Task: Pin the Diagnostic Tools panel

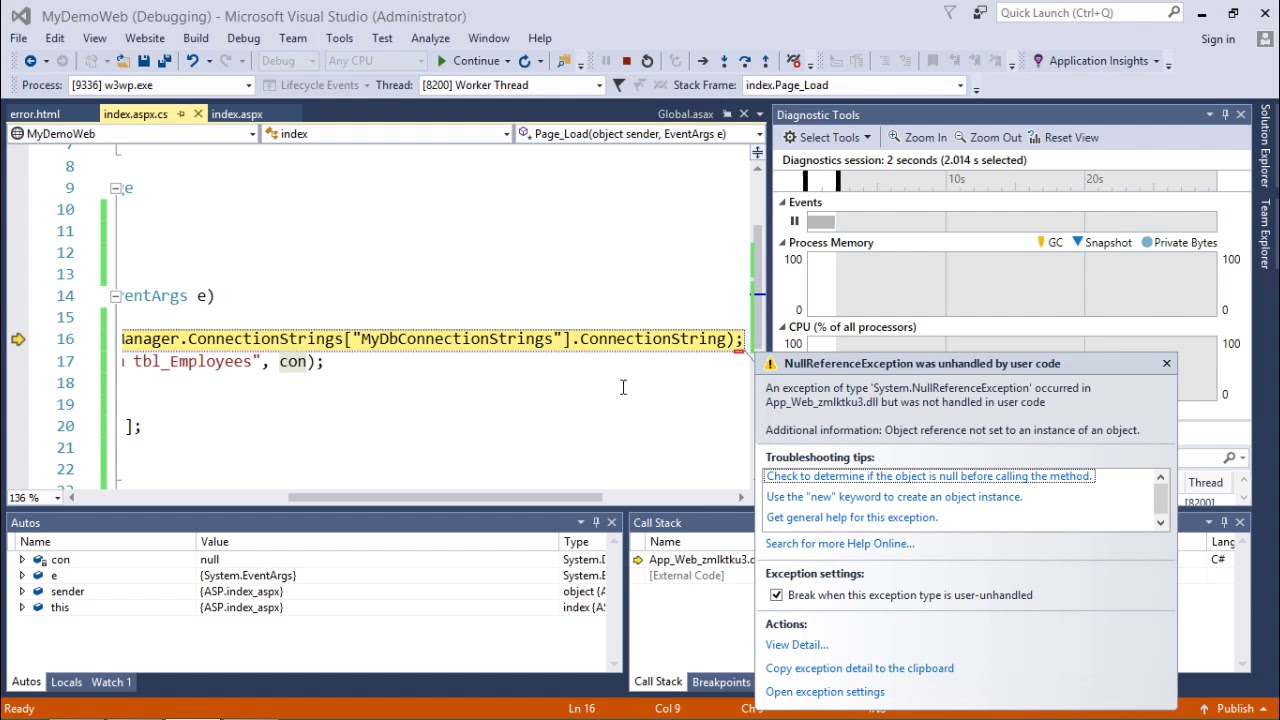Action: tap(1225, 115)
